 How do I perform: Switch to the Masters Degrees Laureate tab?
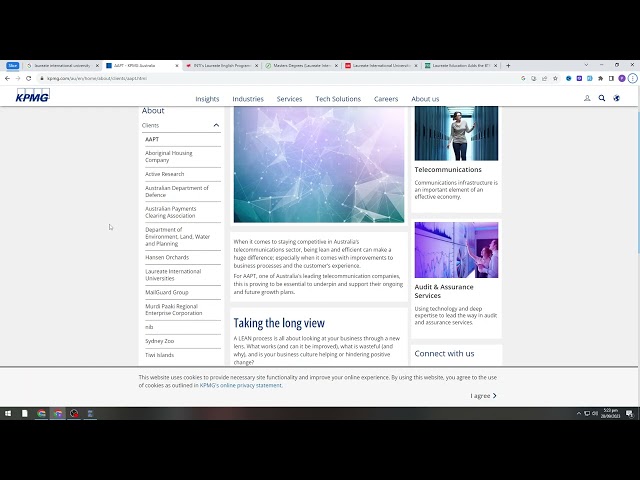click(x=302, y=65)
